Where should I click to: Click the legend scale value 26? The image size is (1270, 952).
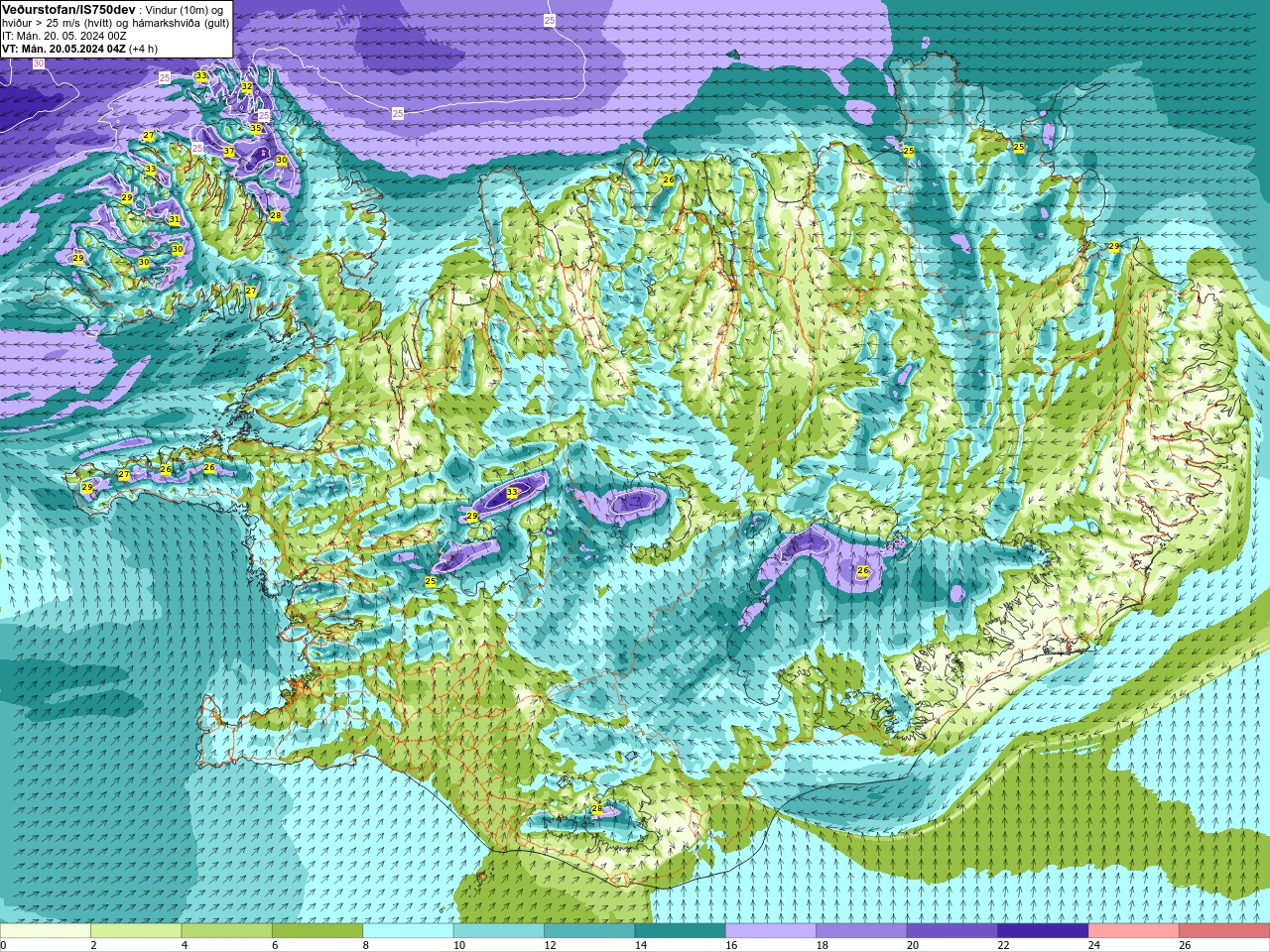1185,945
